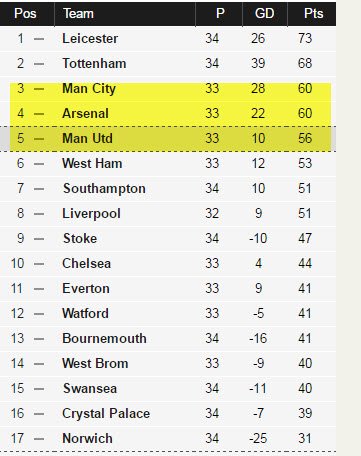Click Man Utd's 56 points value

305,138
